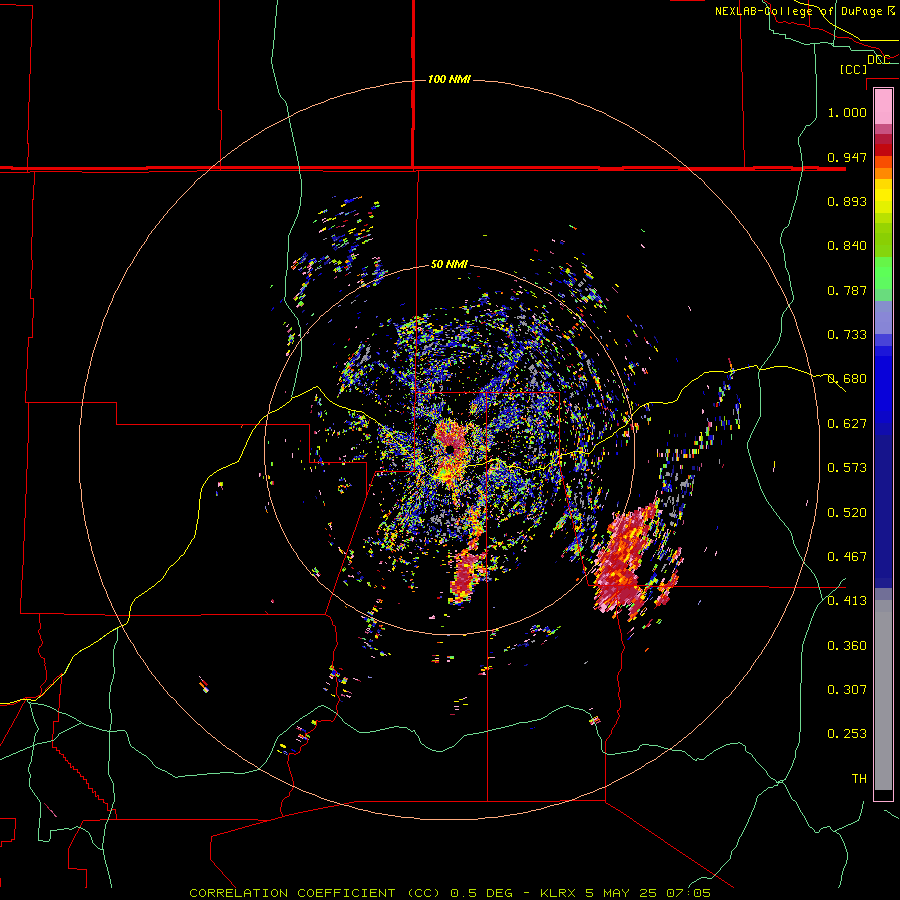Image resolution: width=900 pixels, height=900 pixels.
Task: Click the [CC] legend title
Action: pos(854,69)
